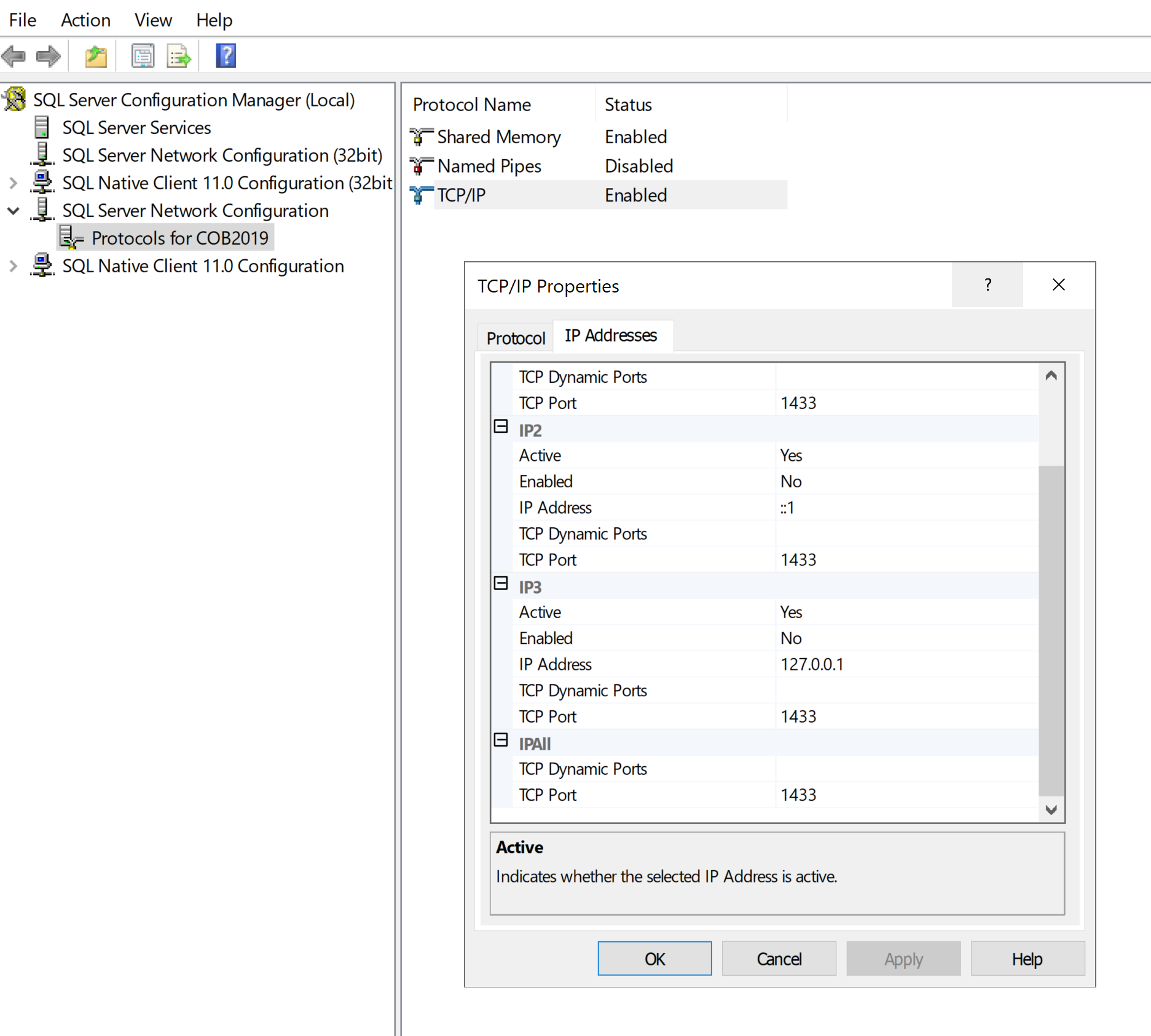Select the SQL Server Services tree icon

coord(41,127)
